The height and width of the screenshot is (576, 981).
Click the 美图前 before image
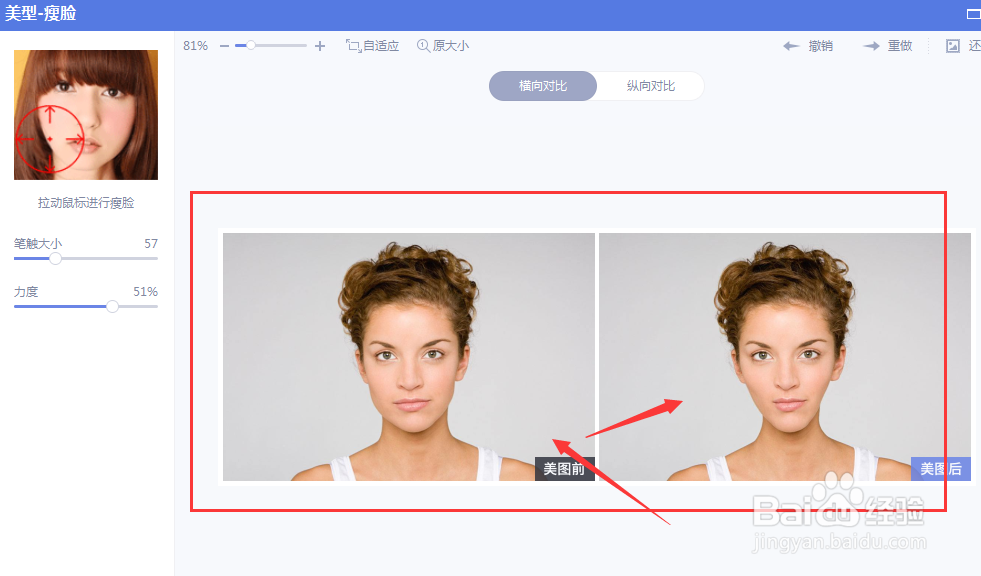tap(409, 357)
